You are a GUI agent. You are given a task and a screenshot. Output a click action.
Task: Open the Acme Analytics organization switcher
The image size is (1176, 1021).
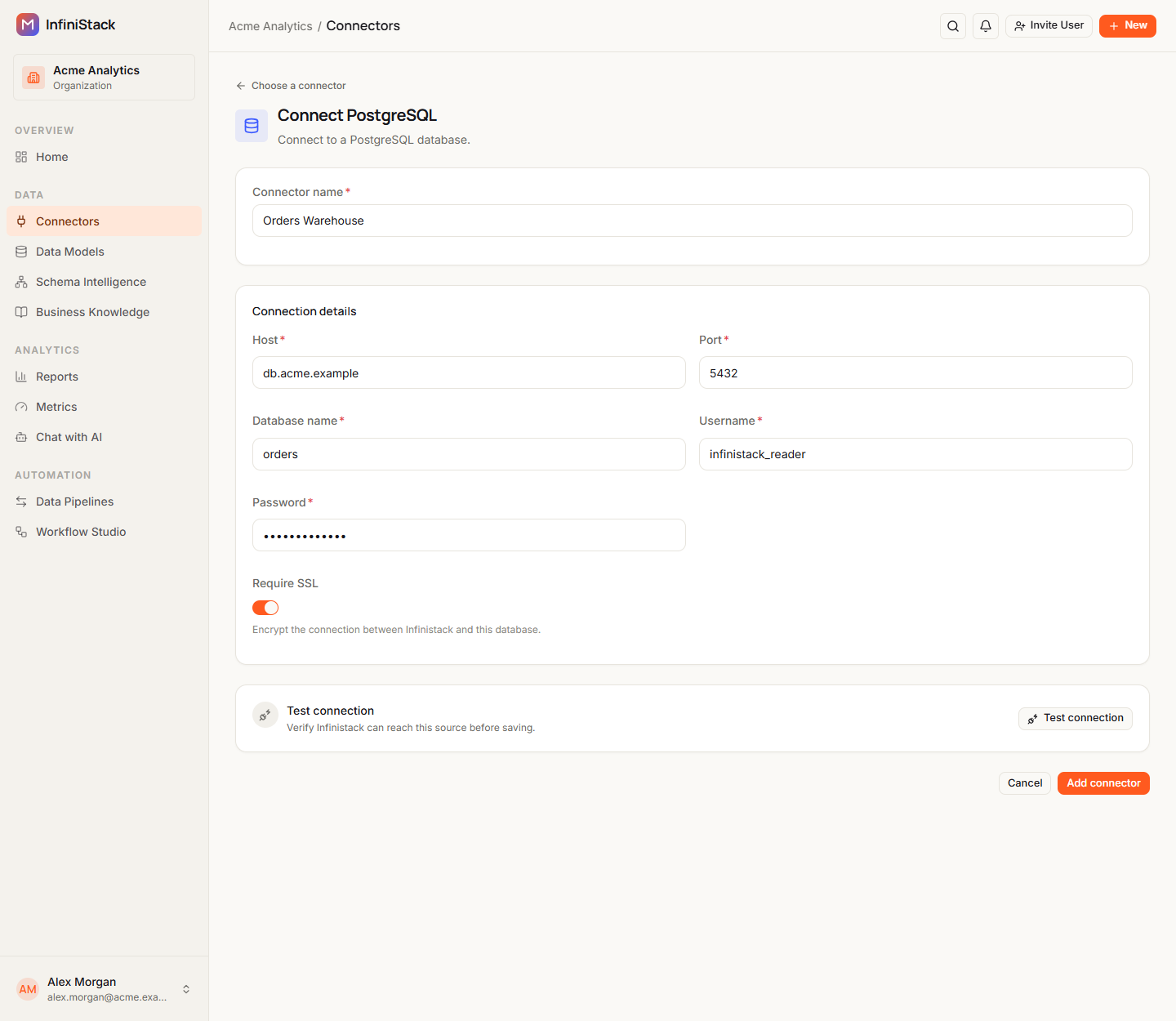[x=104, y=78]
